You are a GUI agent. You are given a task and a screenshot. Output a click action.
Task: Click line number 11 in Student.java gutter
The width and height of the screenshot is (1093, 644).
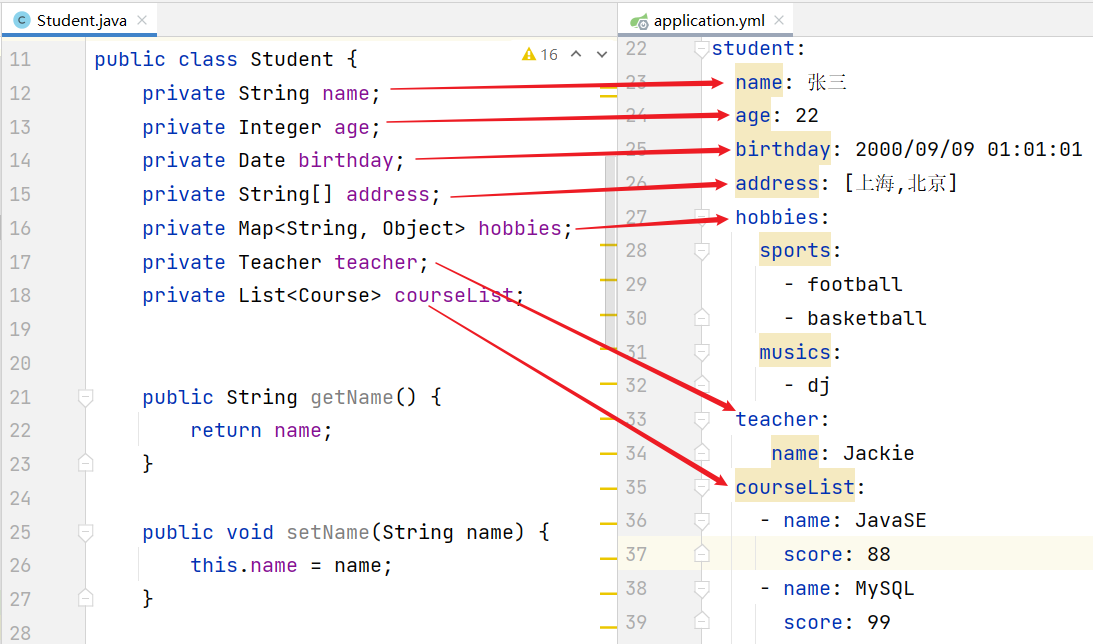point(20,59)
